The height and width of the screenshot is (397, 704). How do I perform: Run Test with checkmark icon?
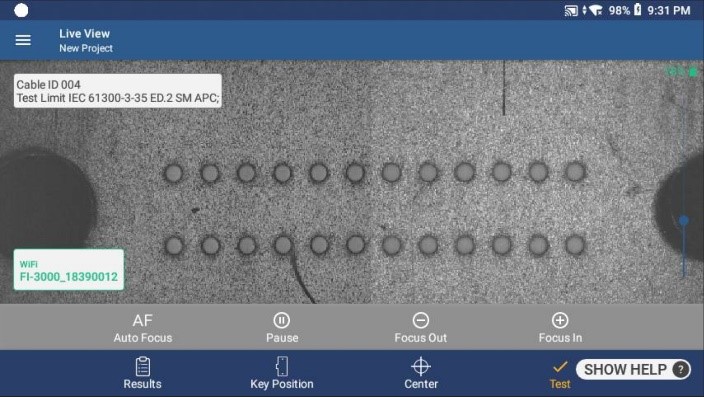560,374
